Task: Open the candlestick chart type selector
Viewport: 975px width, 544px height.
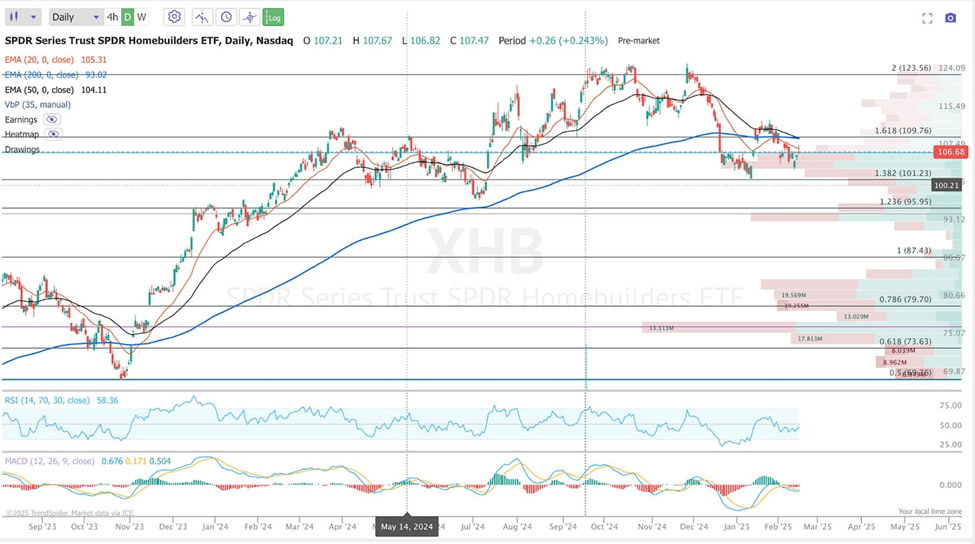Action: [x=23, y=17]
